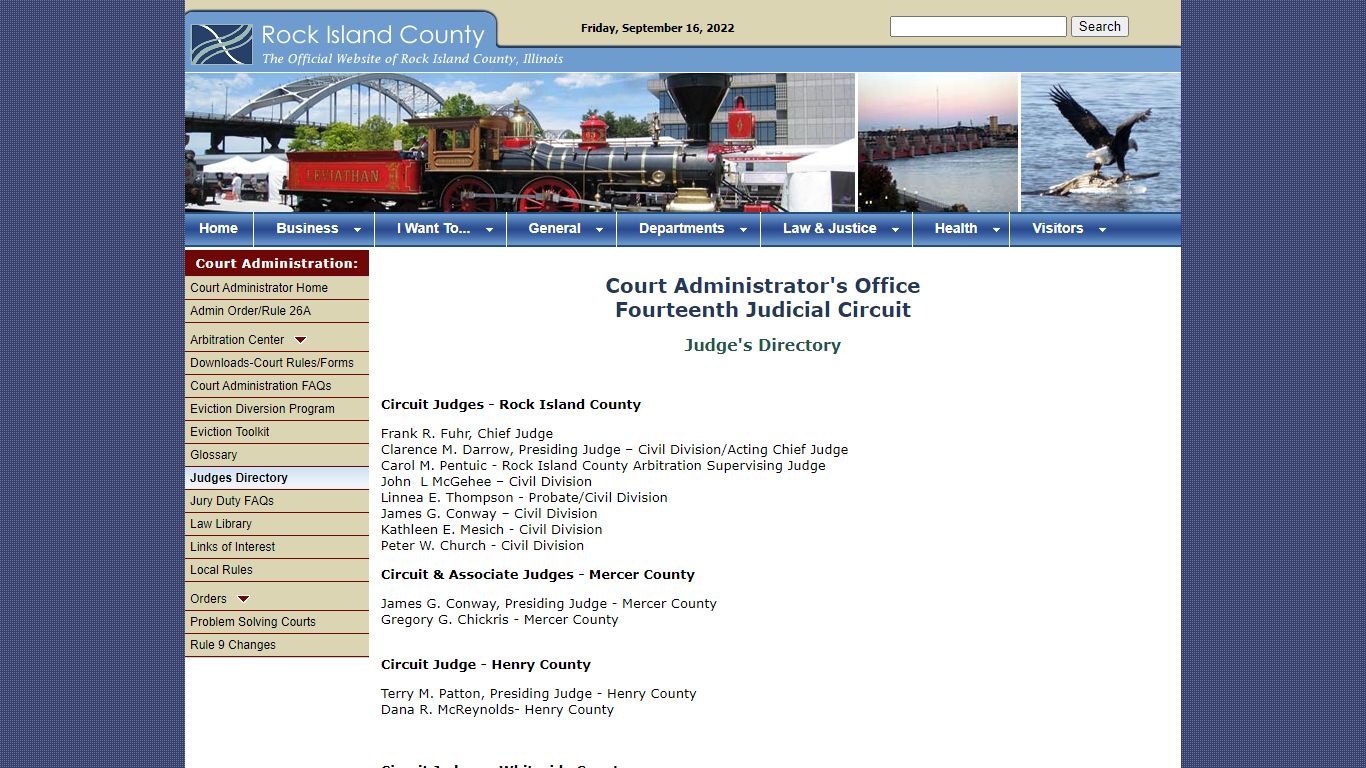
Task: Open Jury Duty FAQs link
Action: pyautogui.click(x=277, y=501)
